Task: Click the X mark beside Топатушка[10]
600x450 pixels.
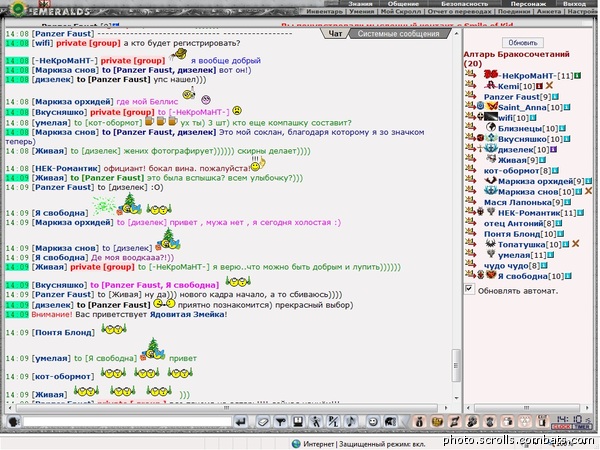Action: click(576, 243)
